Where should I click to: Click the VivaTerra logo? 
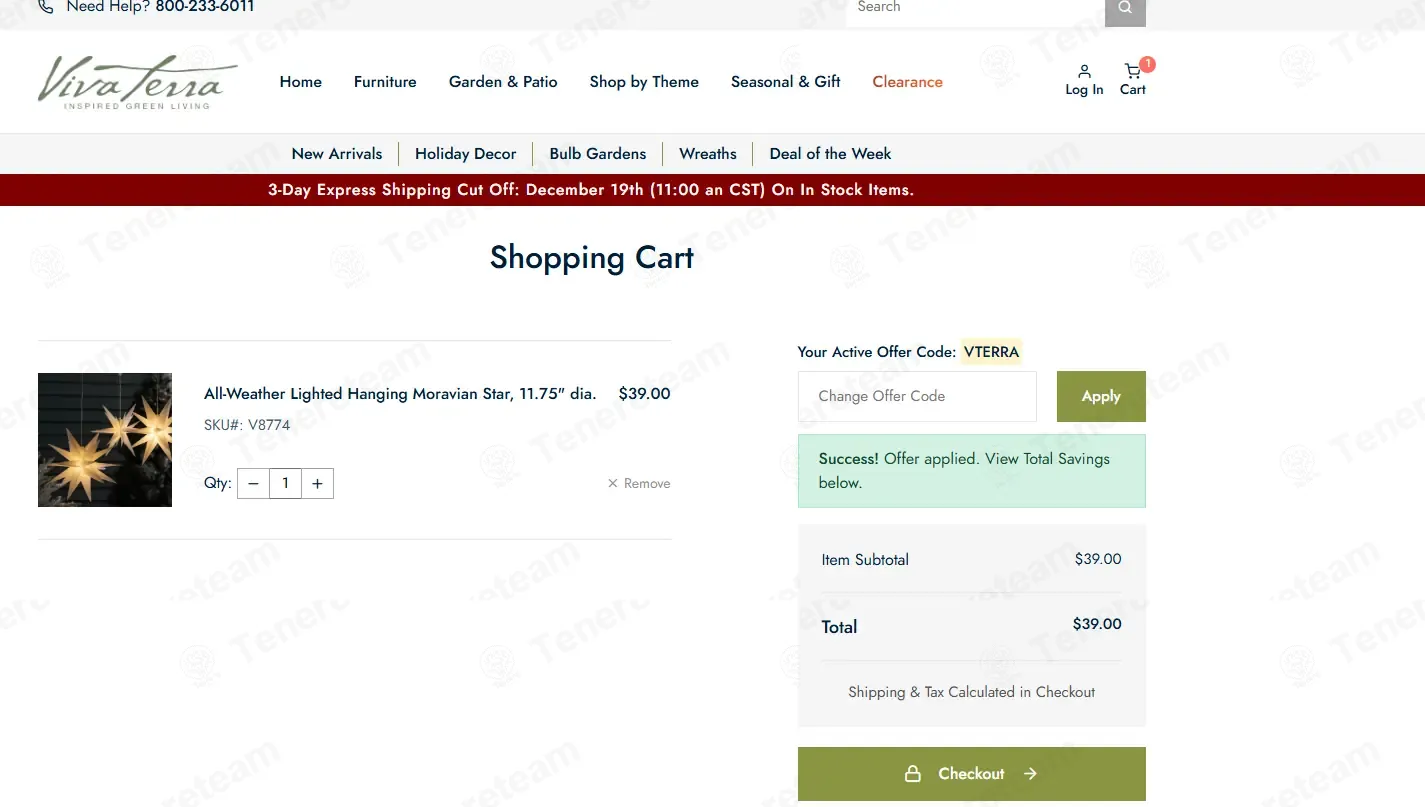tap(137, 82)
